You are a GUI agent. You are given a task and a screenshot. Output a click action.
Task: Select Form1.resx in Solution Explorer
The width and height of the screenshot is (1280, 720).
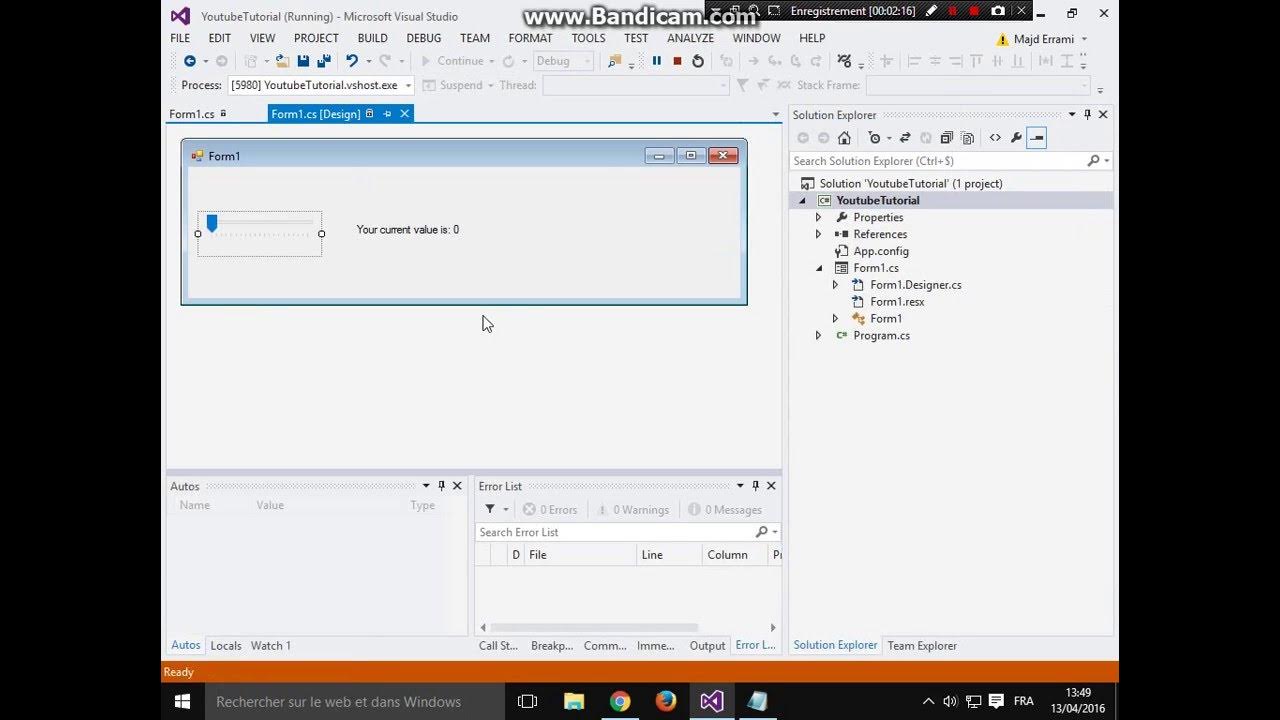point(897,302)
